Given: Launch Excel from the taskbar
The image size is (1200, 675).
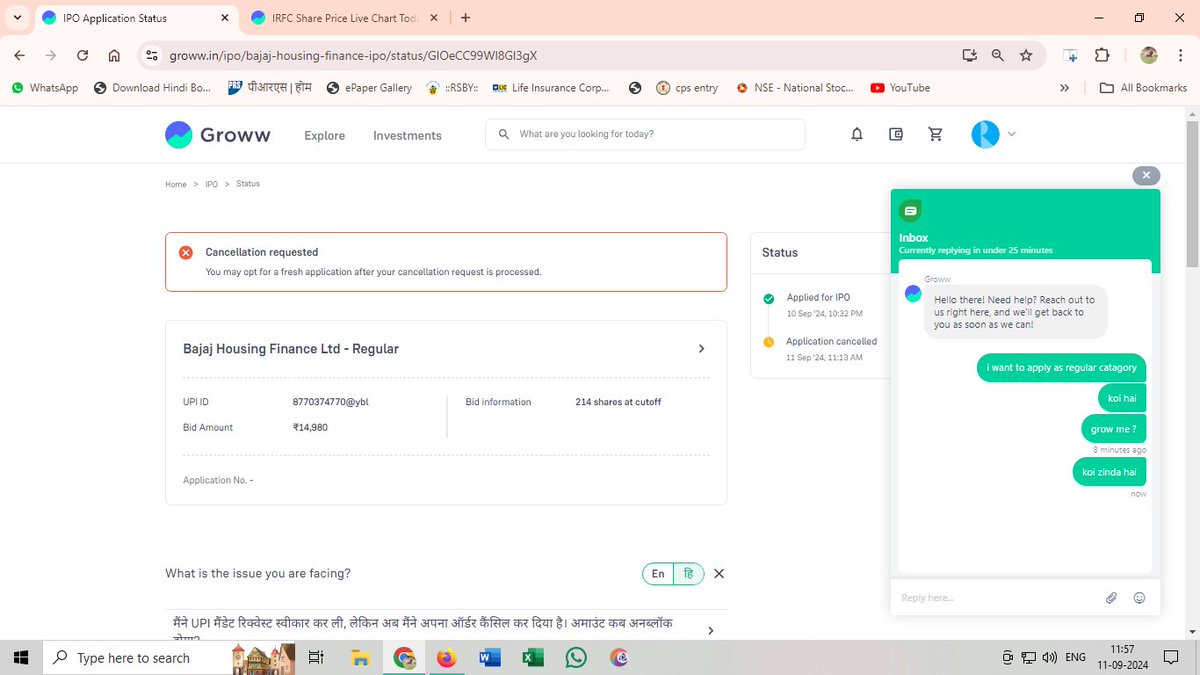Looking at the screenshot, I should (x=533, y=657).
